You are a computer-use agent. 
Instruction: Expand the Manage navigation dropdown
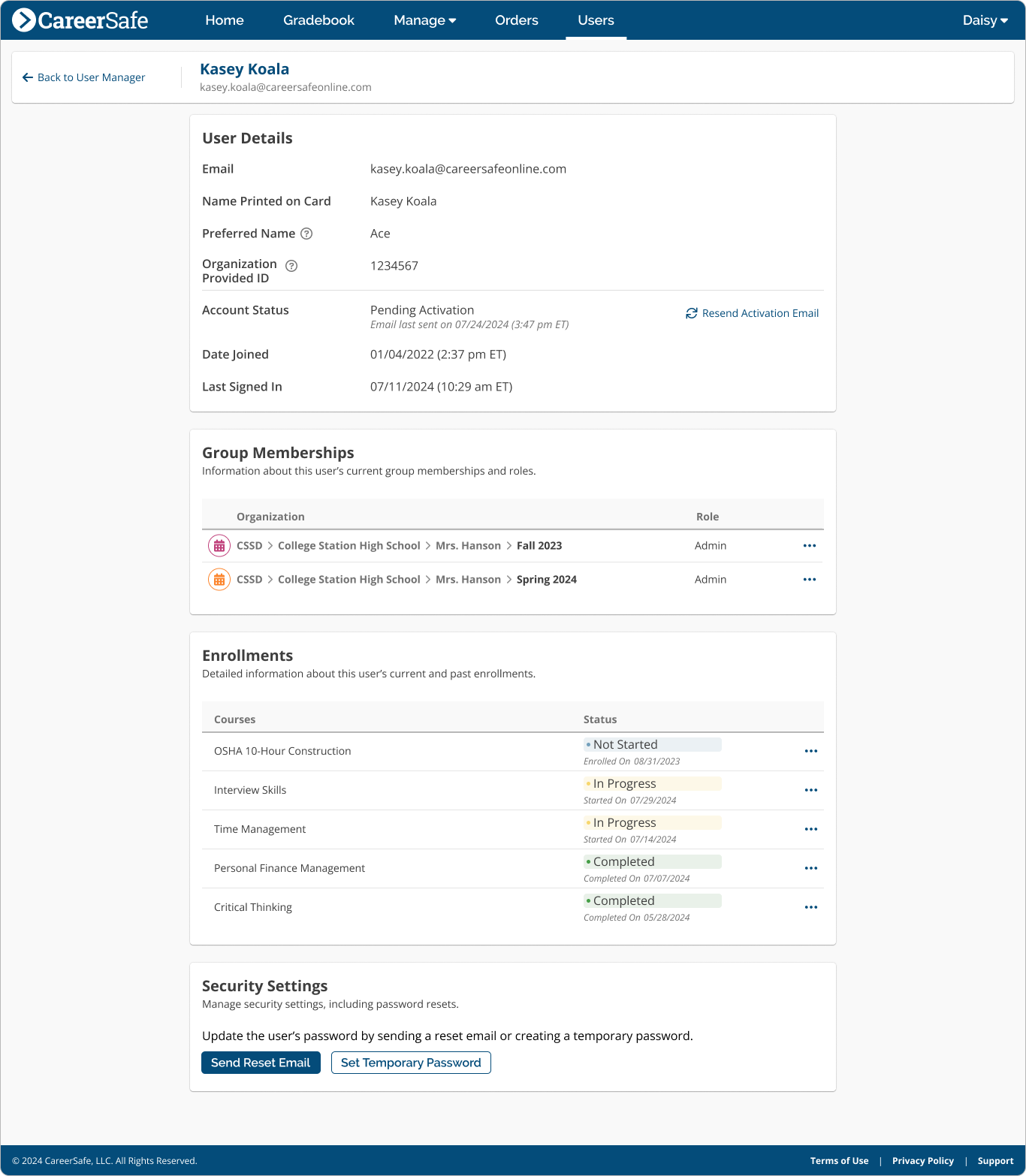pos(424,20)
